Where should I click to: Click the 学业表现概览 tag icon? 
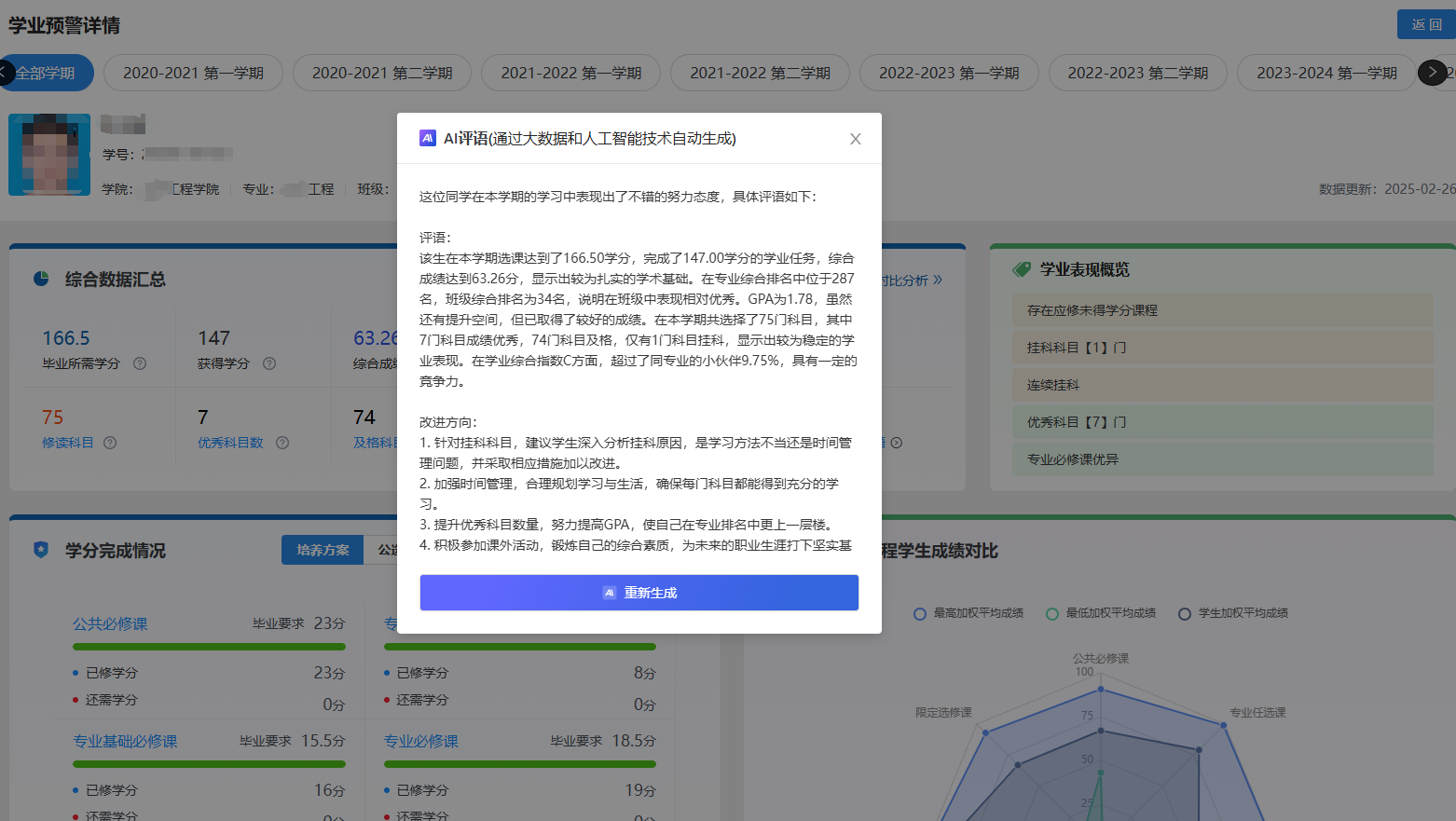pos(1022,269)
